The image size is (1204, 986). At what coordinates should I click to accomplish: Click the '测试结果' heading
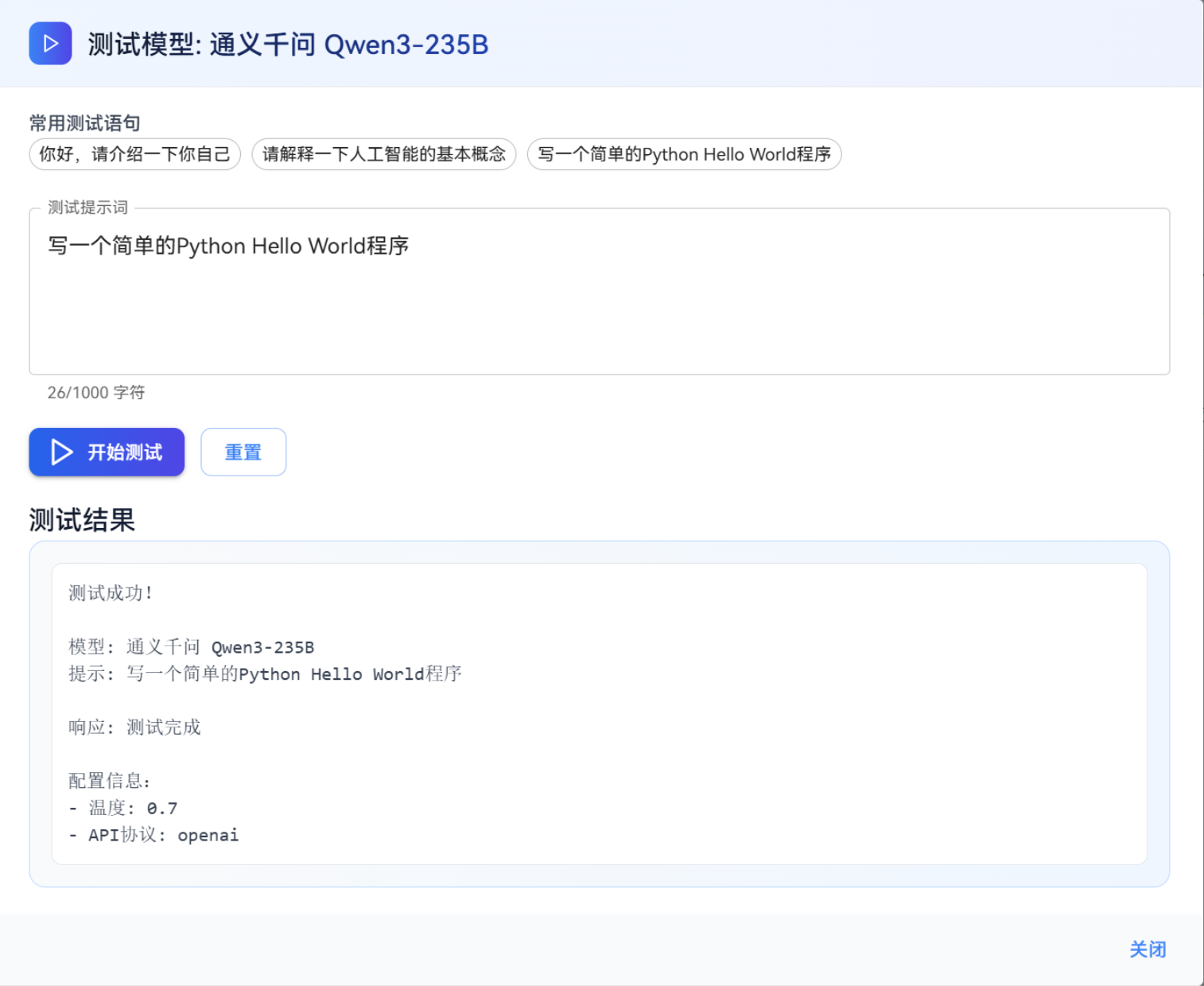coord(82,520)
